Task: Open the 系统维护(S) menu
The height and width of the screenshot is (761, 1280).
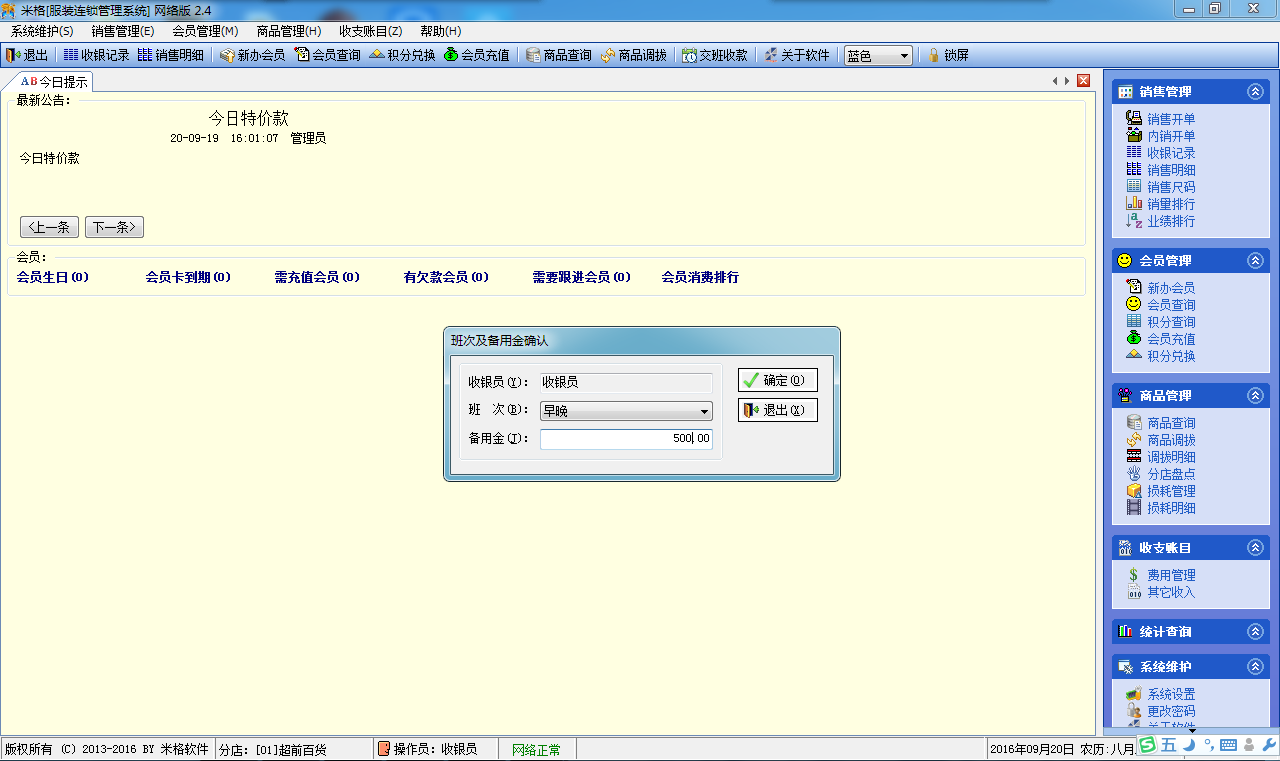Action: point(42,32)
